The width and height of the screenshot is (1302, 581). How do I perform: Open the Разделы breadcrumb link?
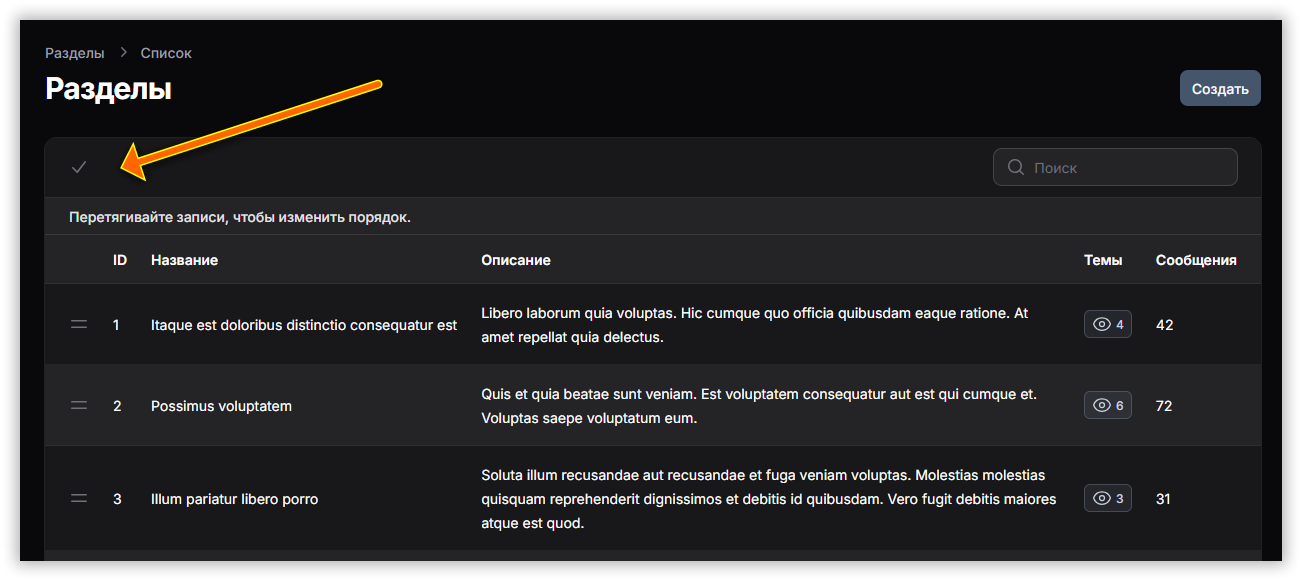click(75, 53)
